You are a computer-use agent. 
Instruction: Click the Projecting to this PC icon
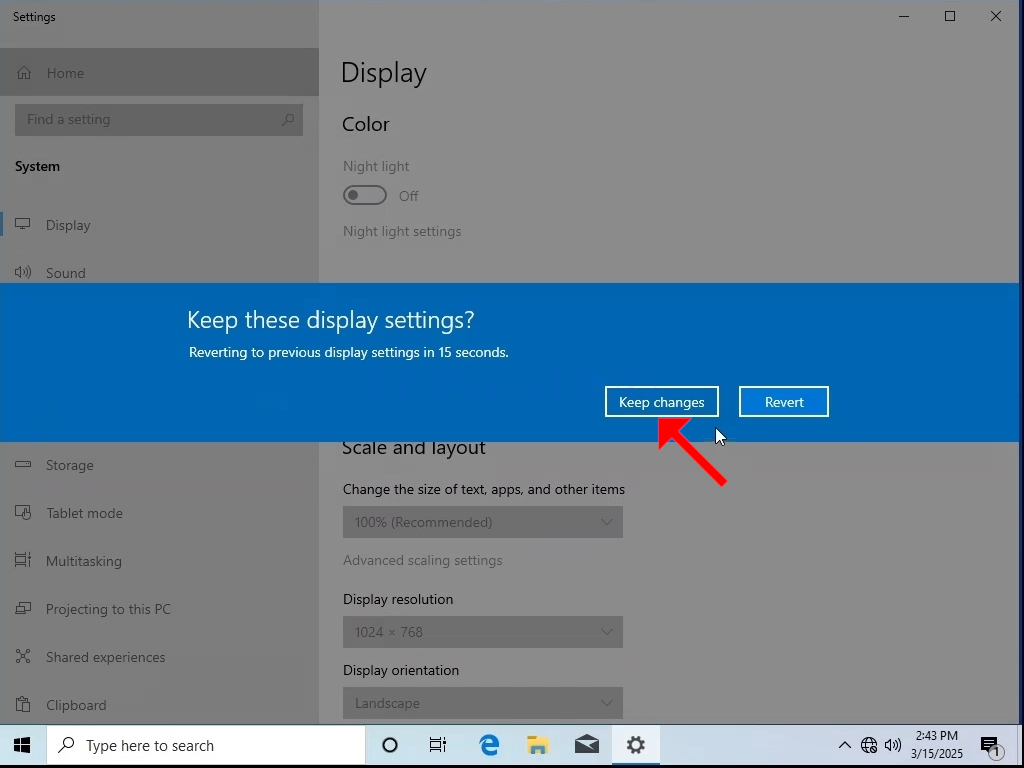click(23, 609)
